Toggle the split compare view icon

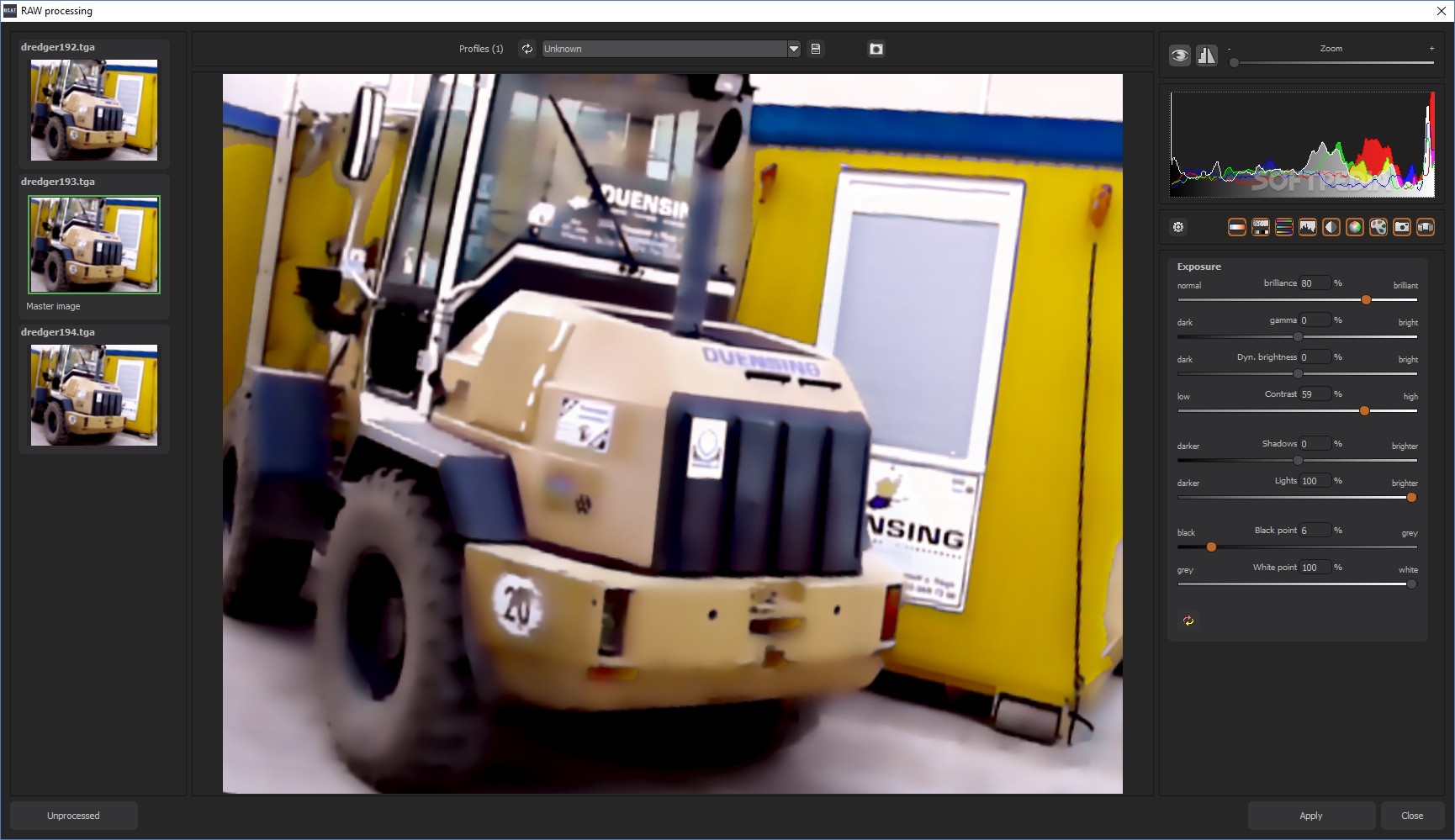point(1207,55)
